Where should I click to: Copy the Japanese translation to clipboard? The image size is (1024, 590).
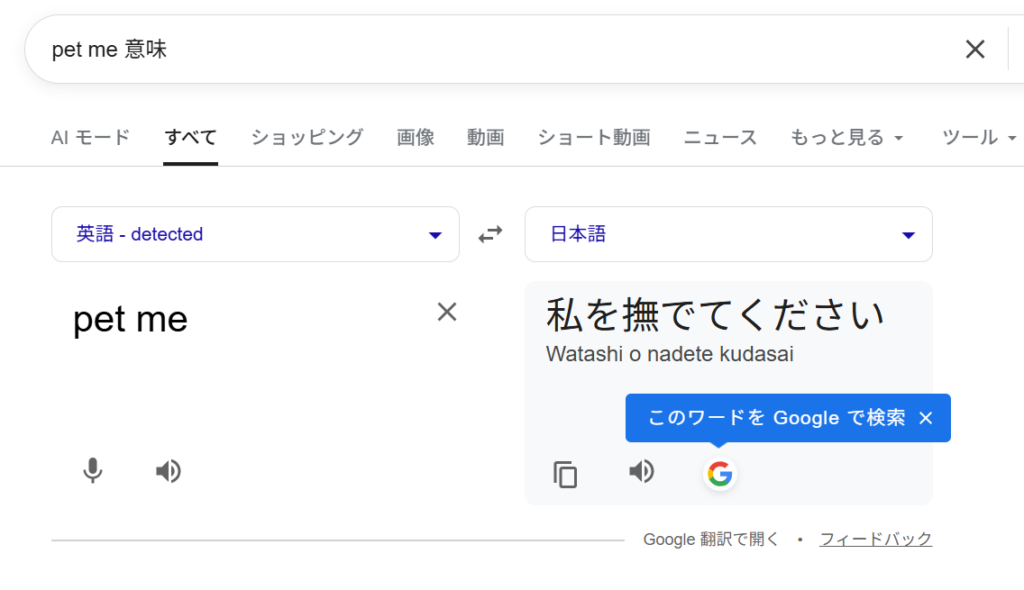(566, 474)
